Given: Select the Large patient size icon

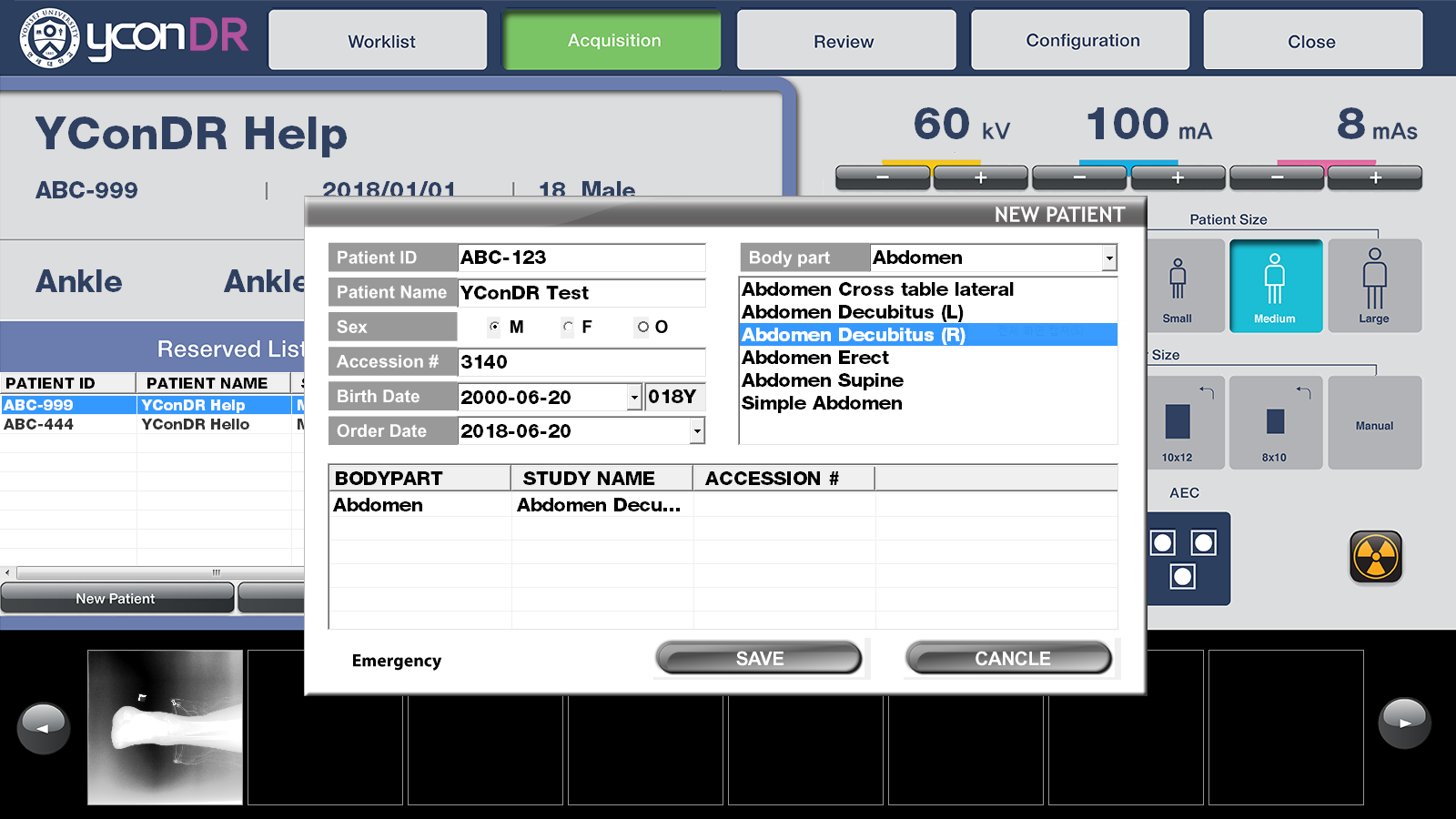Looking at the screenshot, I should point(1374,286).
